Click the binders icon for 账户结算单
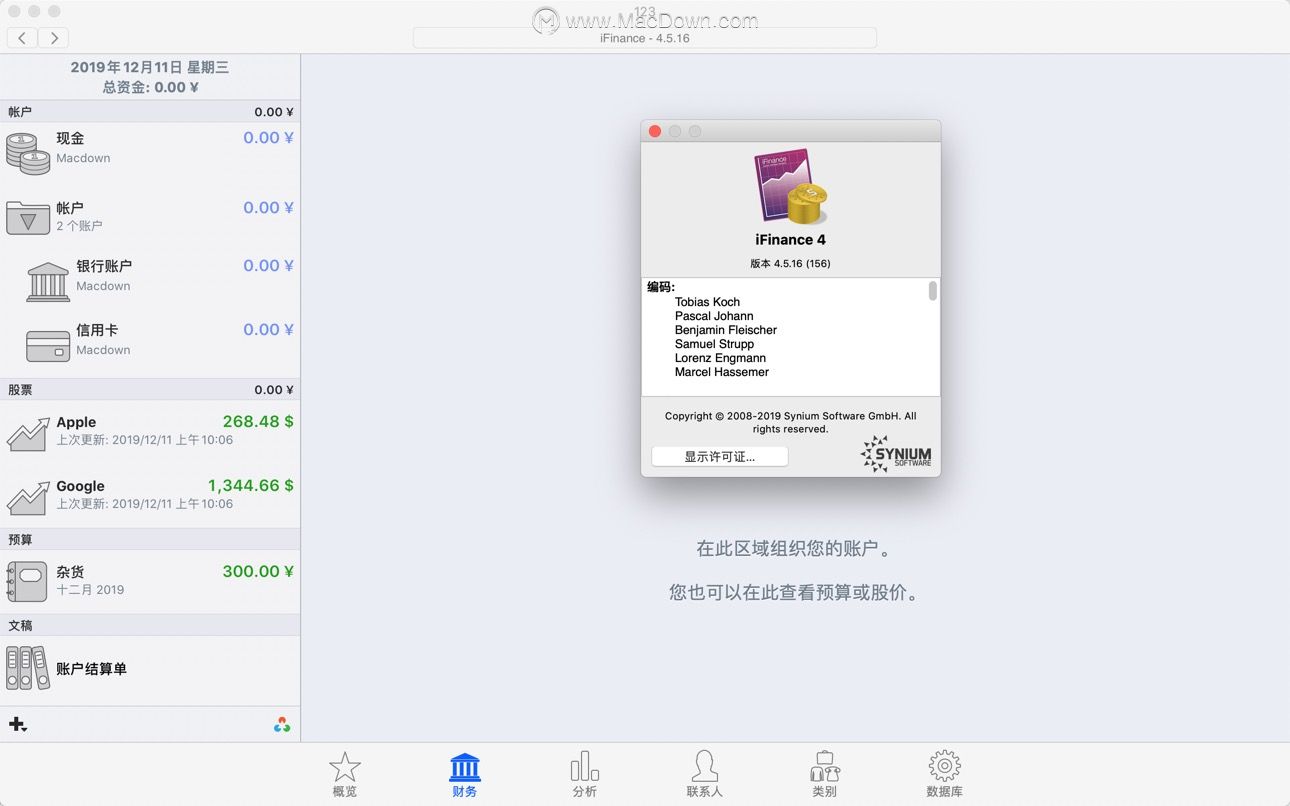 pyautogui.click(x=27, y=668)
